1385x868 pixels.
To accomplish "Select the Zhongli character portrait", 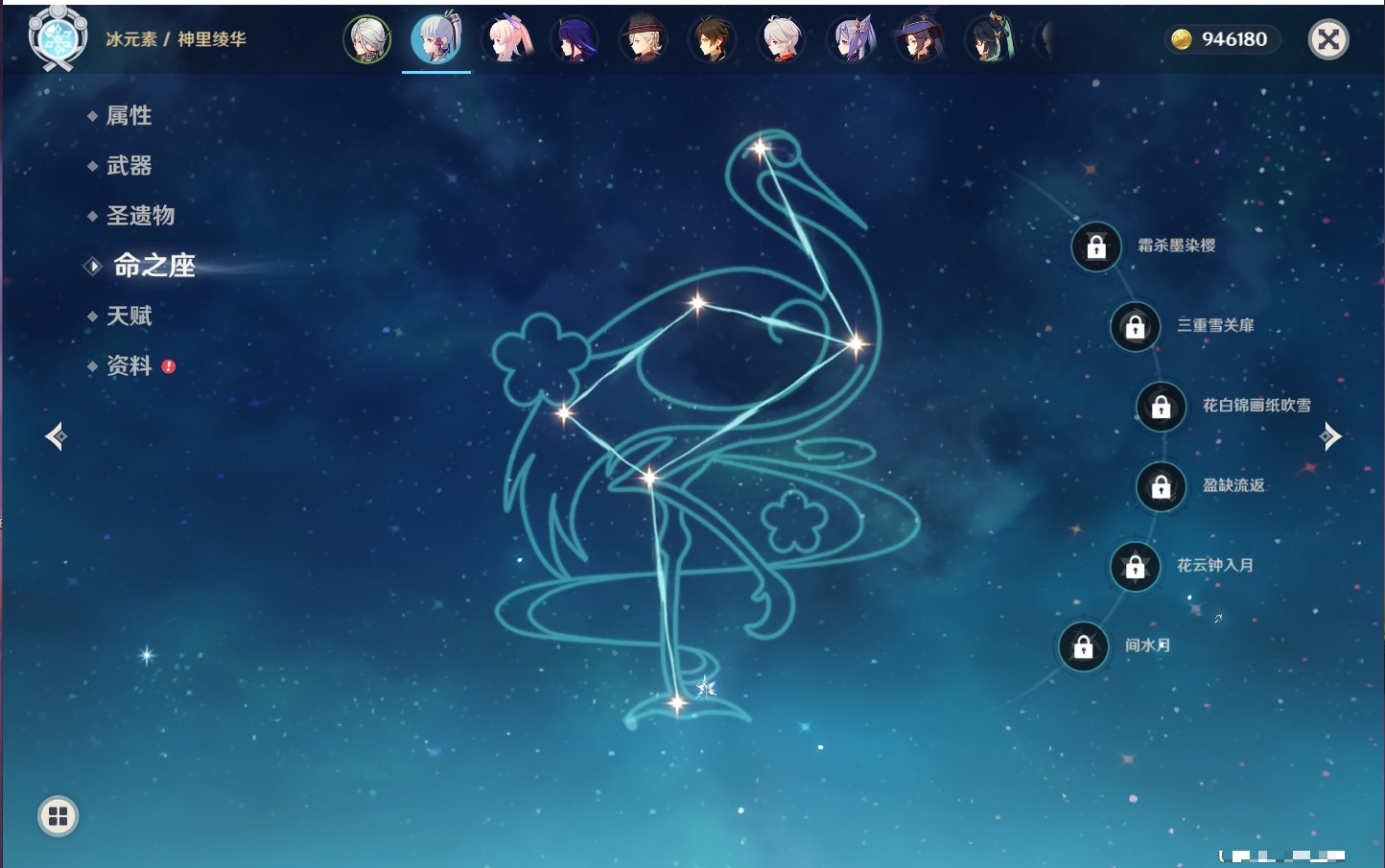I will pyautogui.click(x=712, y=39).
